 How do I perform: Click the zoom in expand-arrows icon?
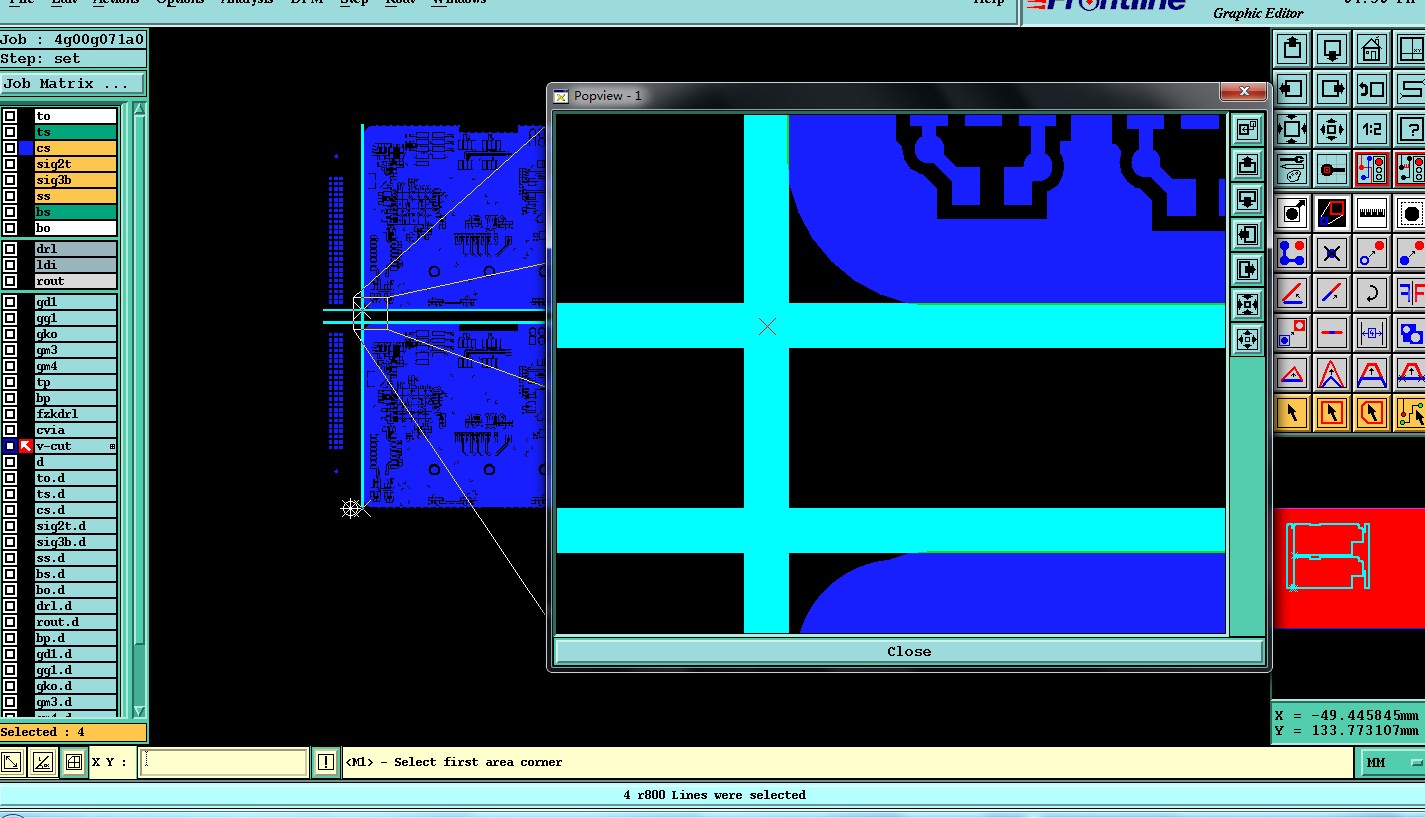(1292, 129)
